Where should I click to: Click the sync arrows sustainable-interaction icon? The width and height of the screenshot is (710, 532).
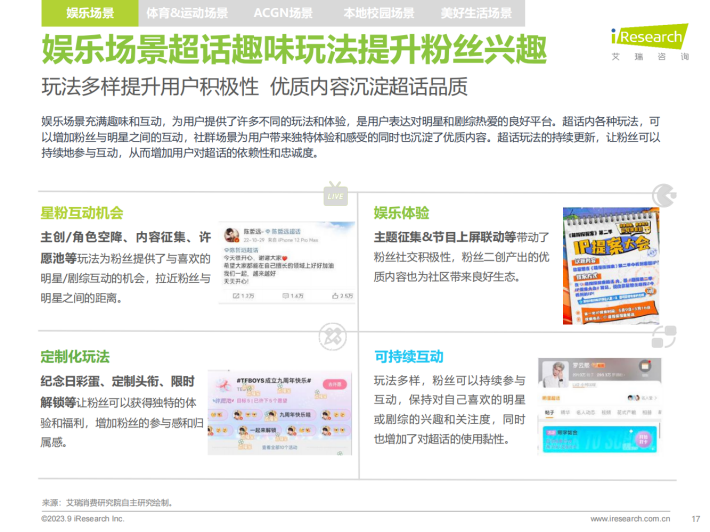point(664,336)
